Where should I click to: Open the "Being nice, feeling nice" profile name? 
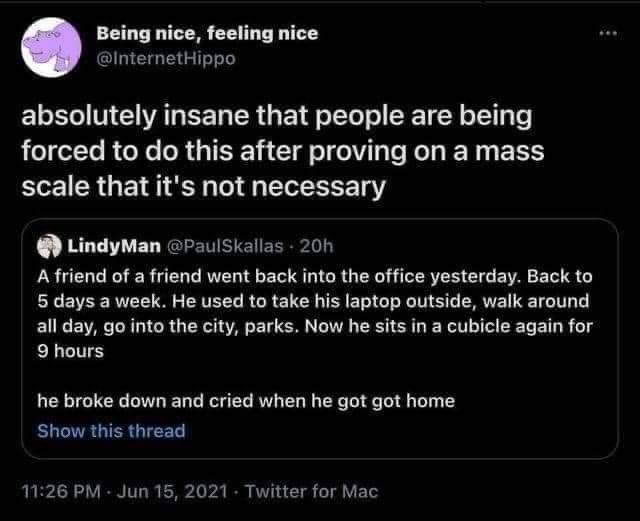click(x=207, y=33)
